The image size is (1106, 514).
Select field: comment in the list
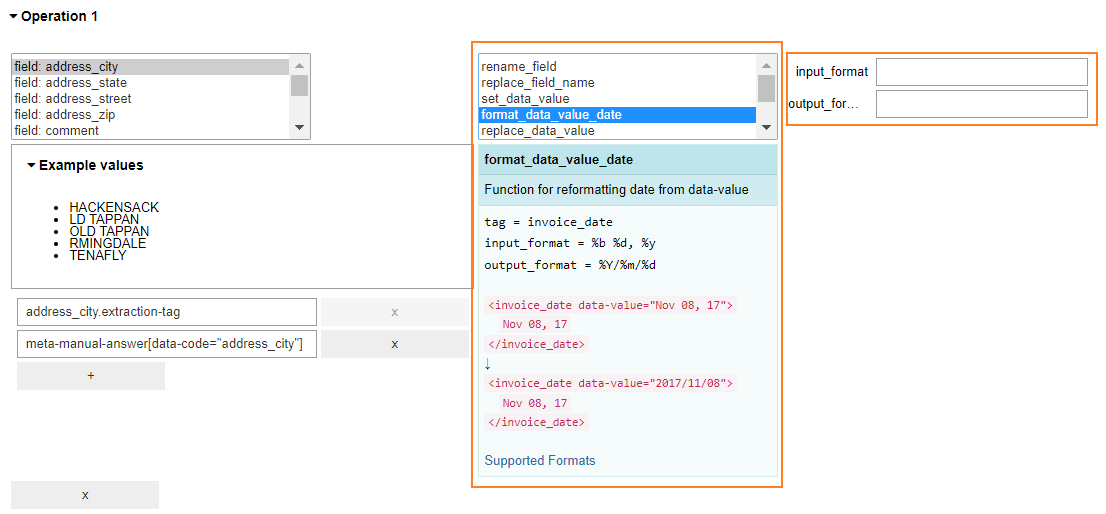pos(151,130)
